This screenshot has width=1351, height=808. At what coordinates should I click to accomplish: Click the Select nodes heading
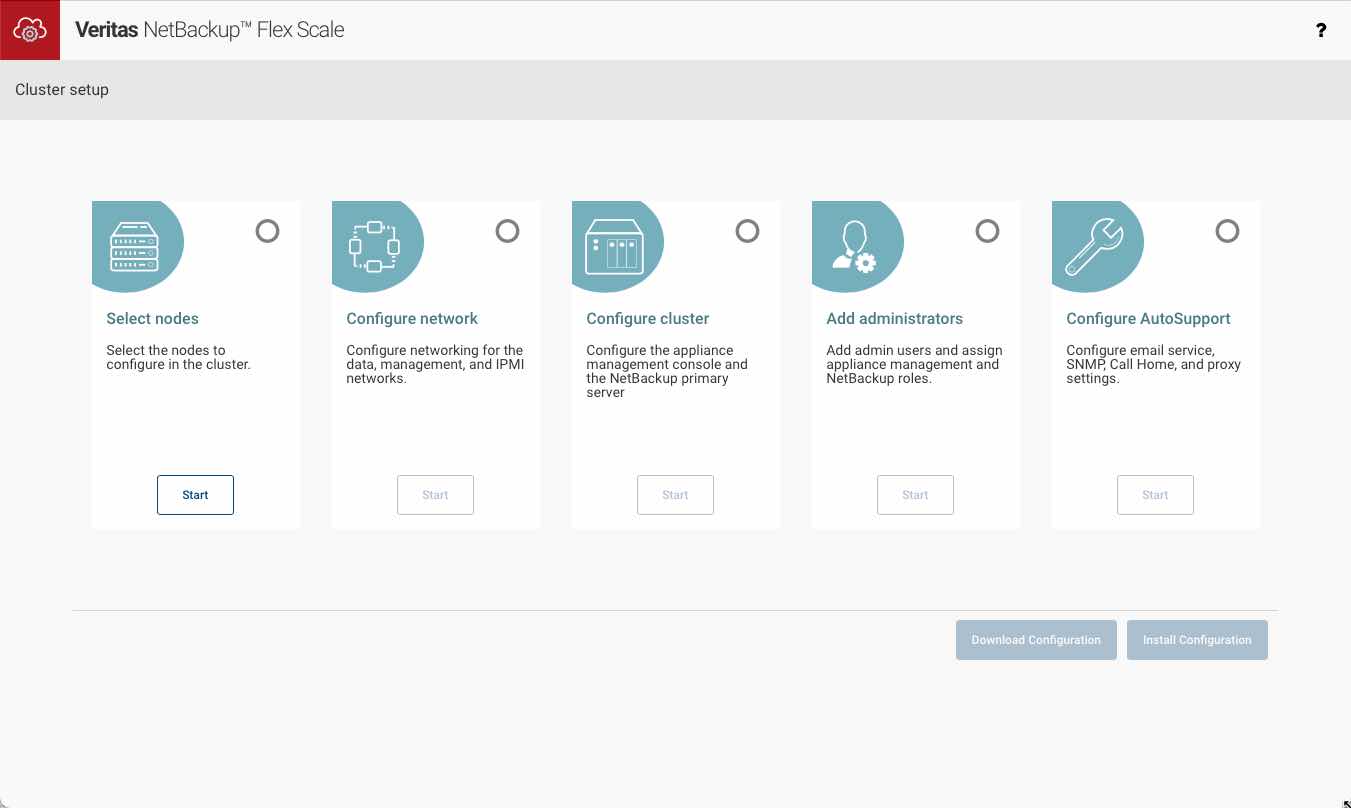(152, 319)
